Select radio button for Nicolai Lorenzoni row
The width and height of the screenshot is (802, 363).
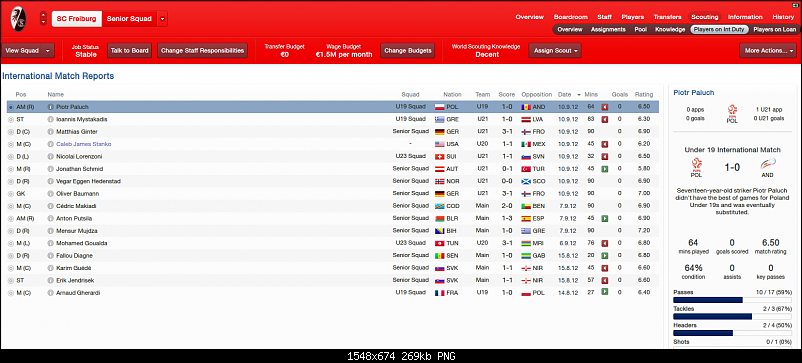pos(11,156)
